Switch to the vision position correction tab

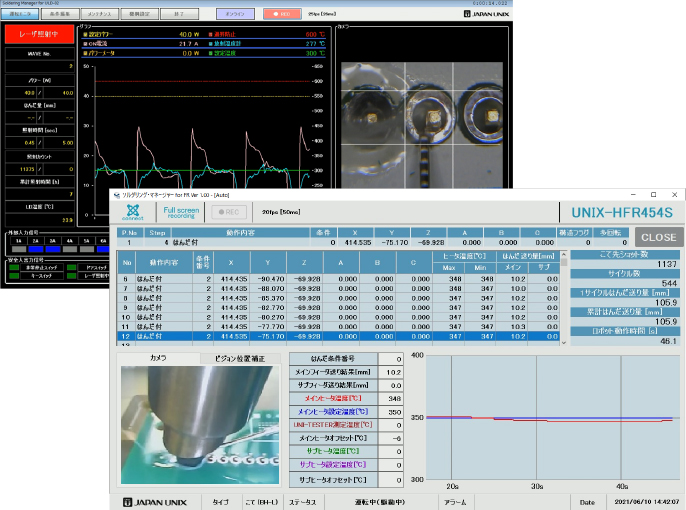(x=240, y=359)
